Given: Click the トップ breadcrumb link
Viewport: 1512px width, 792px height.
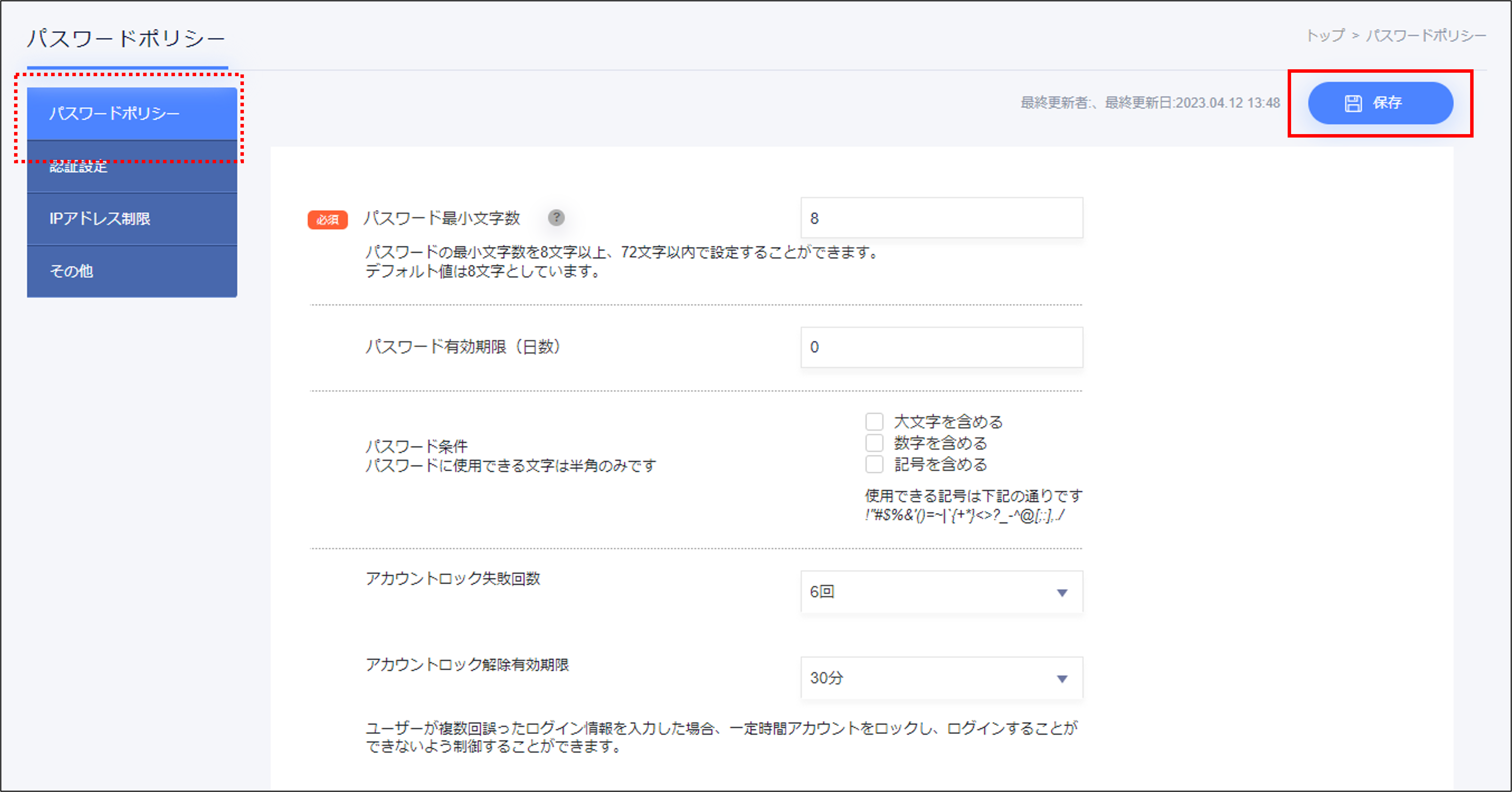Looking at the screenshot, I should [x=1325, y=36].
